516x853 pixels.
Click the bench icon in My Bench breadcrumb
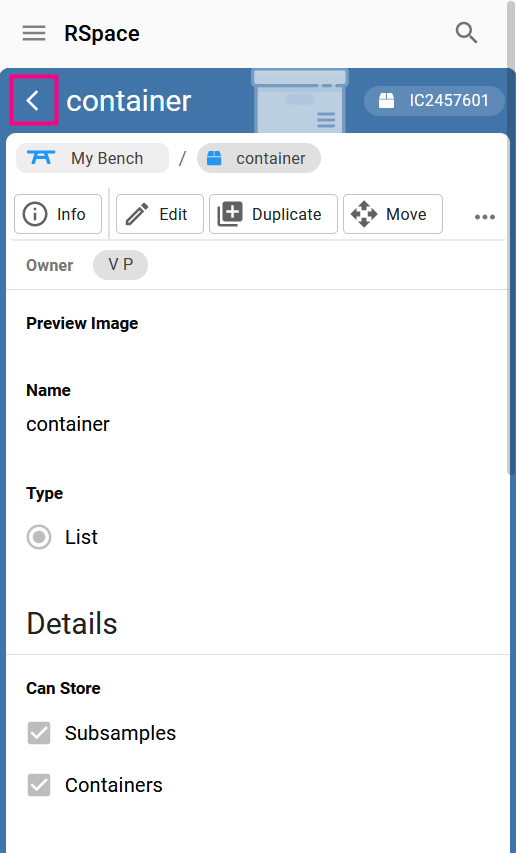[x=41, y=158]
